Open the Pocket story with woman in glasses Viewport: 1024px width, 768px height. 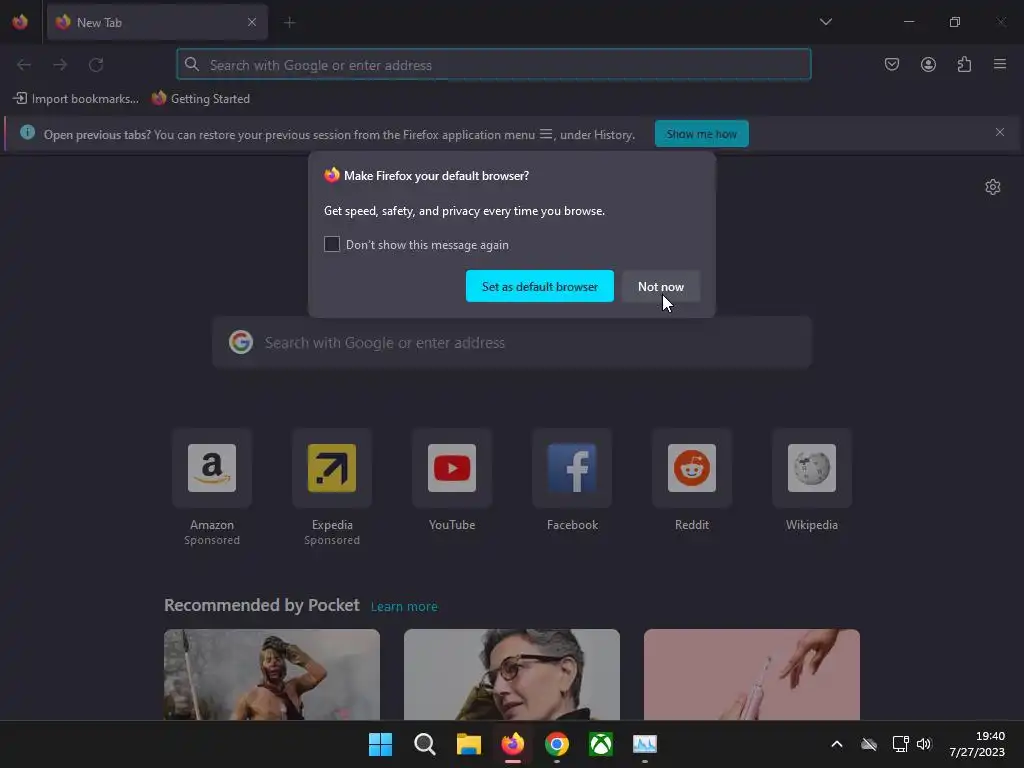[x=512, y=675]
